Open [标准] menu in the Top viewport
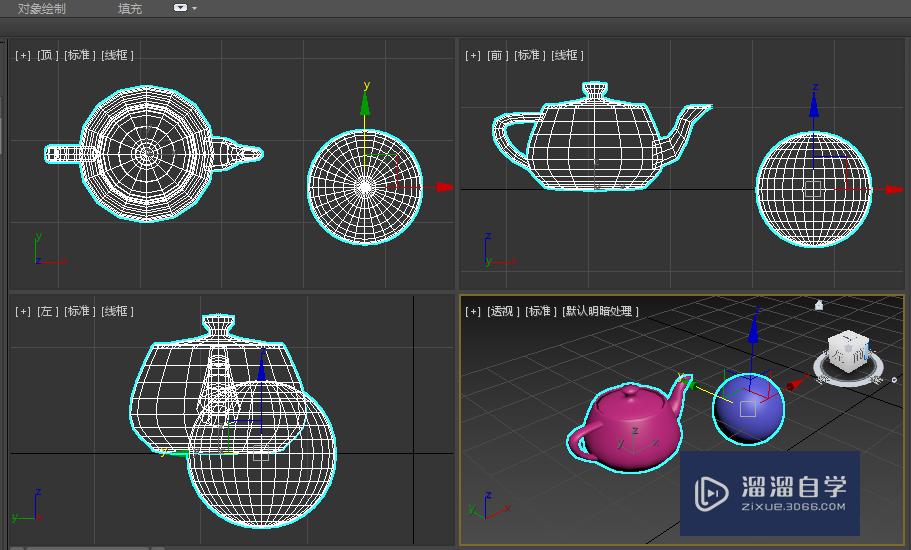The height and width of the screenshot is (550, 911). pos(80,55)
